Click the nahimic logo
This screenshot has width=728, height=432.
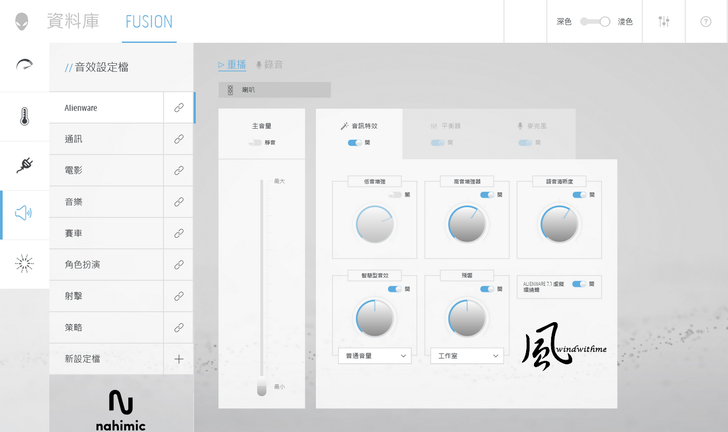coord(121,410)
